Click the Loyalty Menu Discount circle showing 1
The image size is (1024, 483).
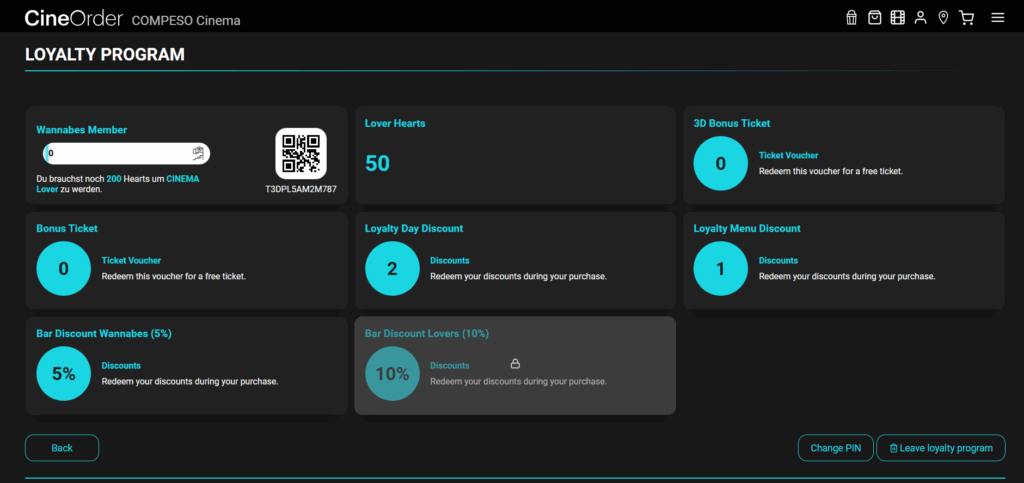point(720,268)
